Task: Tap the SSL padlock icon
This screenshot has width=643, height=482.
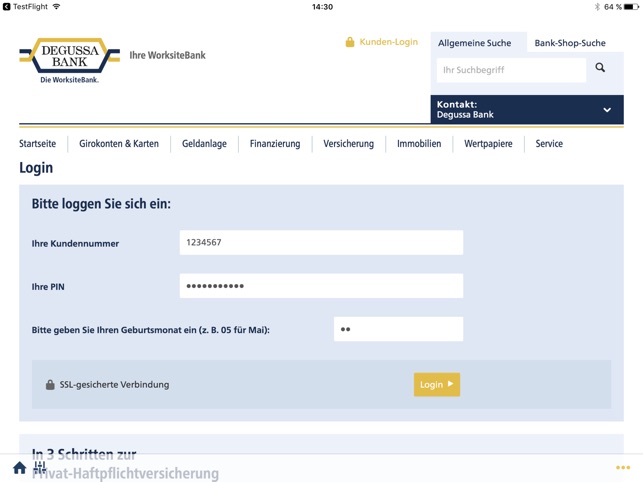Action: click(x=50, y=385)
